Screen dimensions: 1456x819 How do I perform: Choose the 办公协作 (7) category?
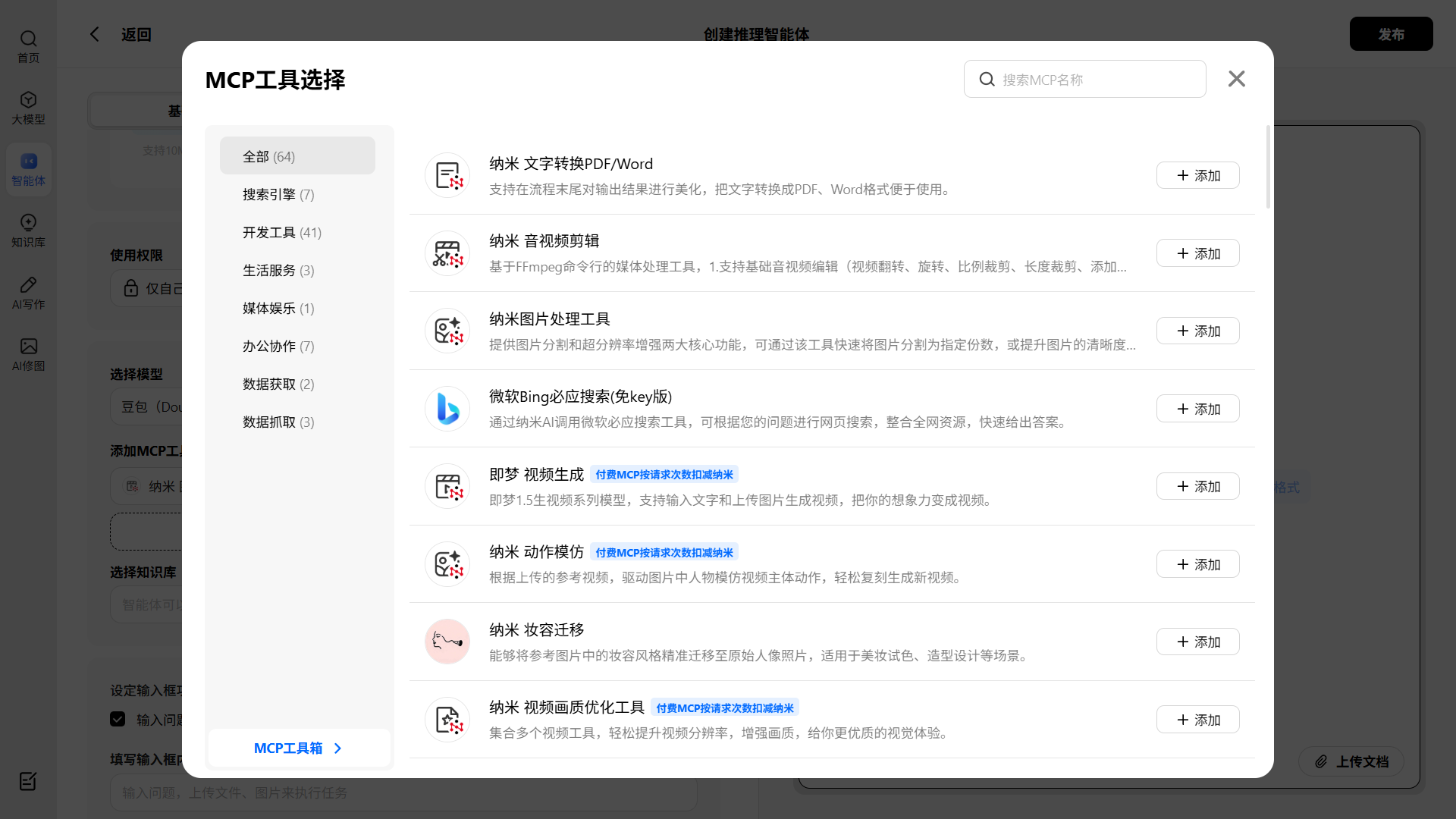[x=278, y=347]
